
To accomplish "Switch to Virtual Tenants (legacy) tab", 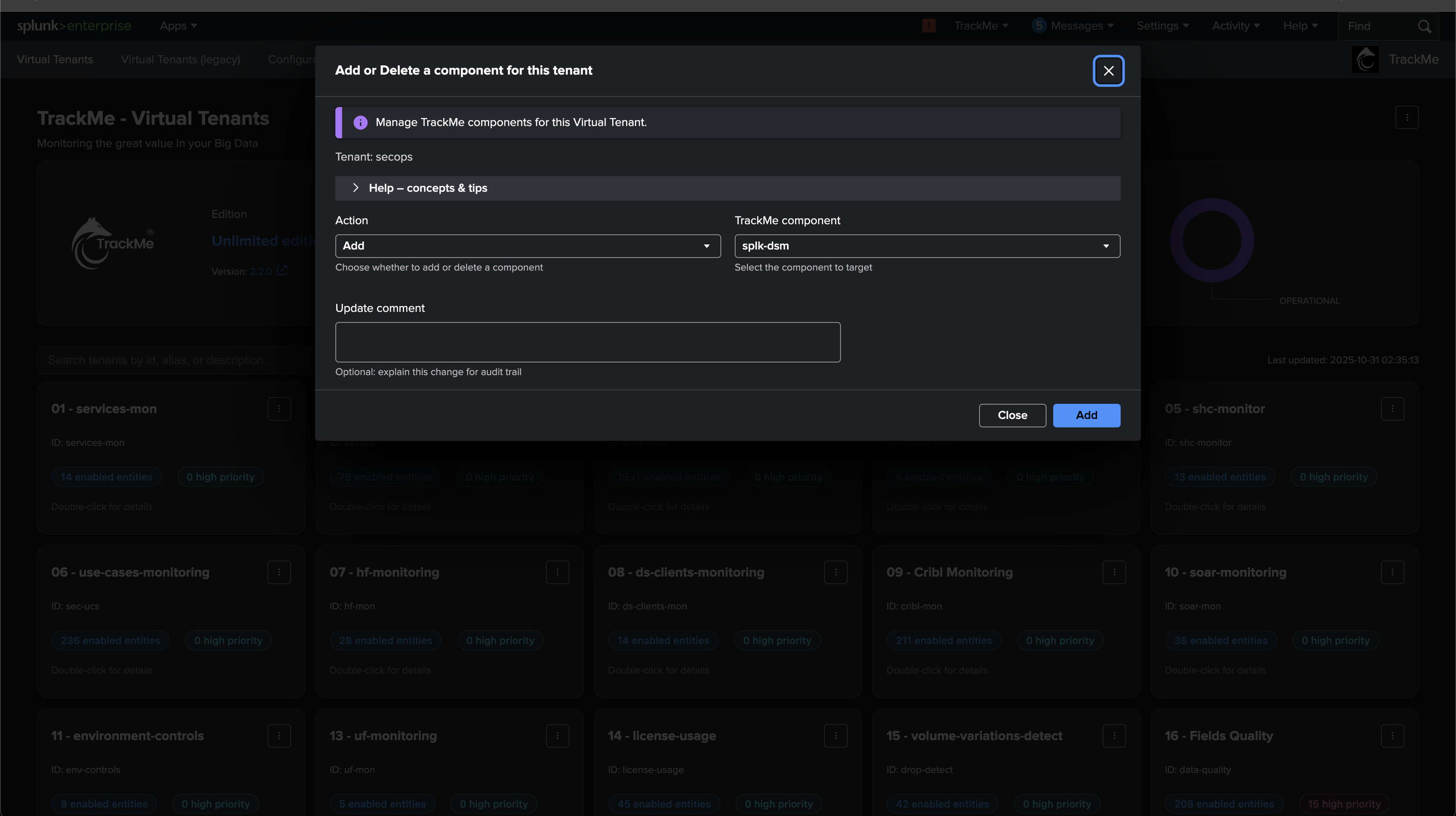I will (180, 59).
